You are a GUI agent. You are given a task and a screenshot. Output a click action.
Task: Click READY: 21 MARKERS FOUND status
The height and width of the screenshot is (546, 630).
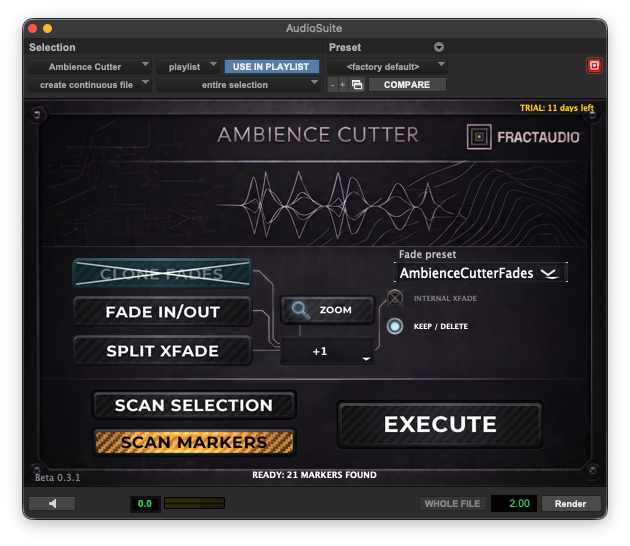pos(314,475)
